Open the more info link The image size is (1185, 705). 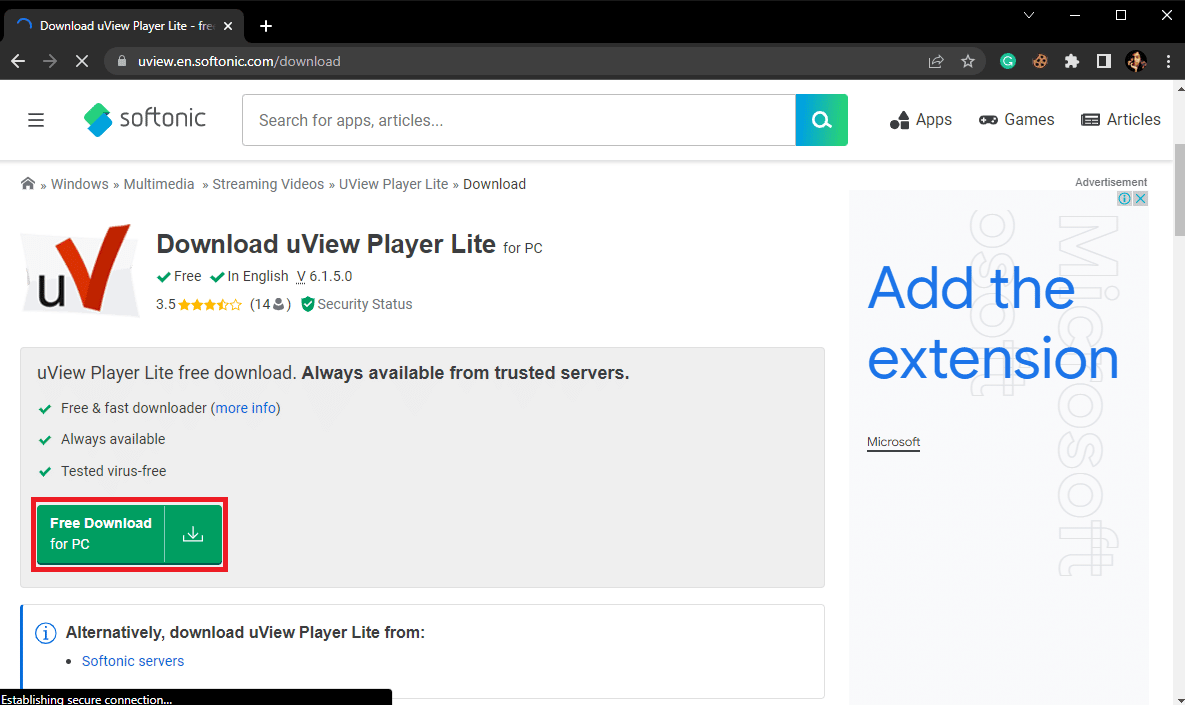tap(246, 408)
